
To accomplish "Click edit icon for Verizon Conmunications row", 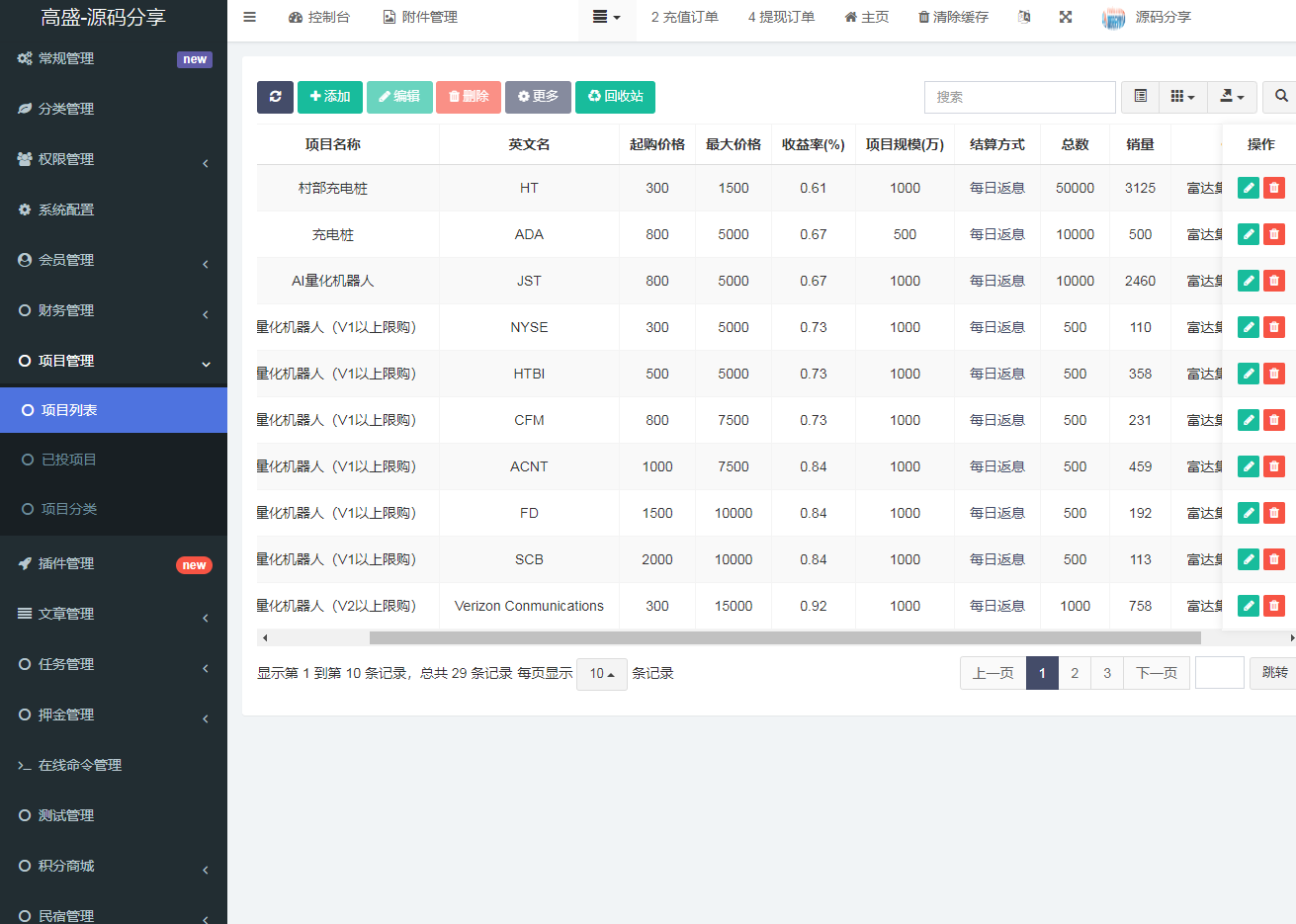I will coord(1249,606).
